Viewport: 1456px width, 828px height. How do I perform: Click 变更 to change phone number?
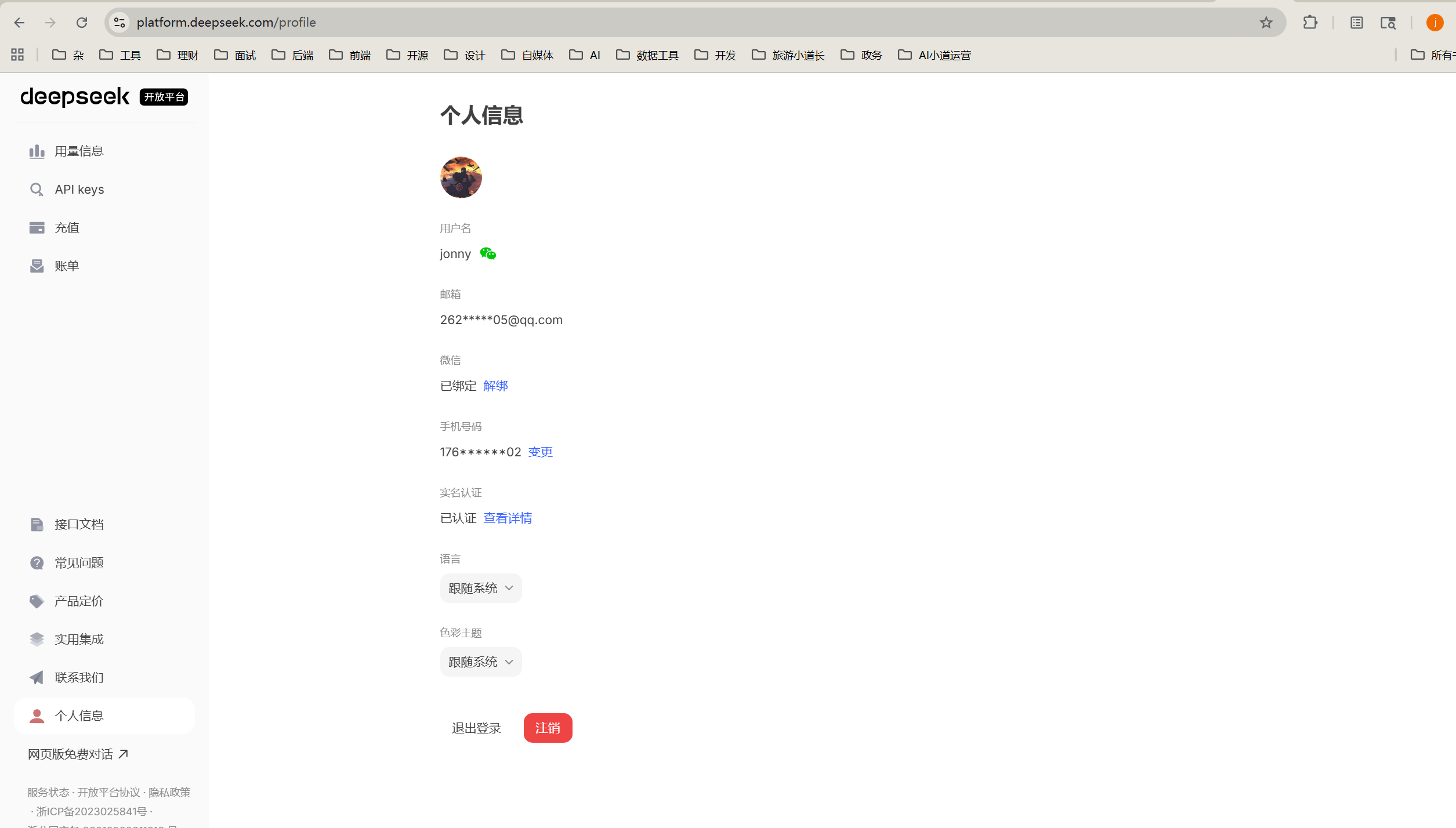(540, 452)
